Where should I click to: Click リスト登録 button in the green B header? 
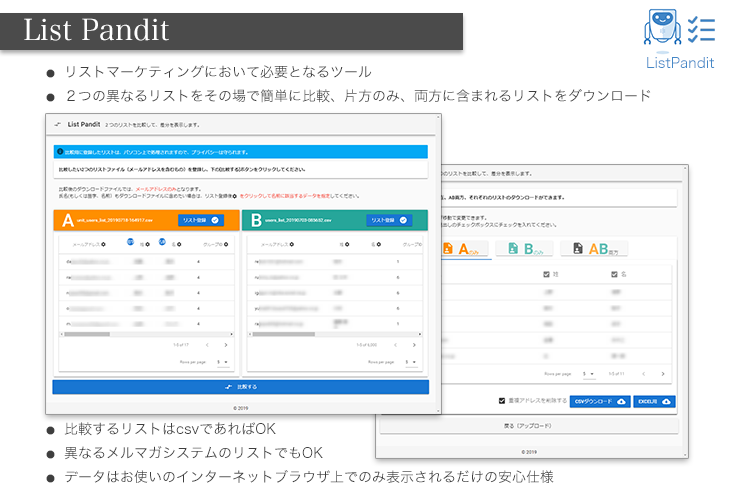(x=389, y=220)
